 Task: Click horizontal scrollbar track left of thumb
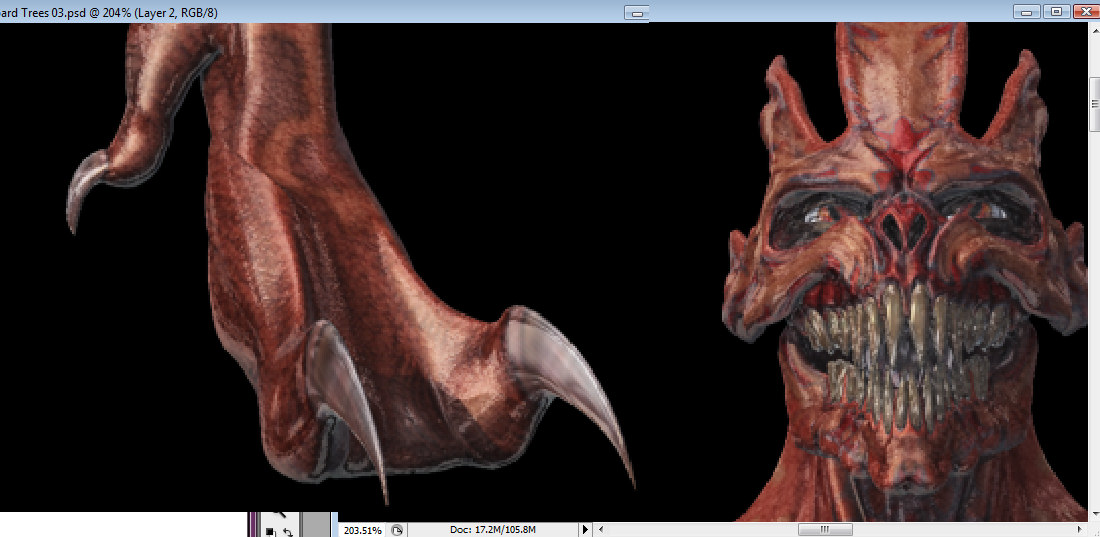click(700, 529)
